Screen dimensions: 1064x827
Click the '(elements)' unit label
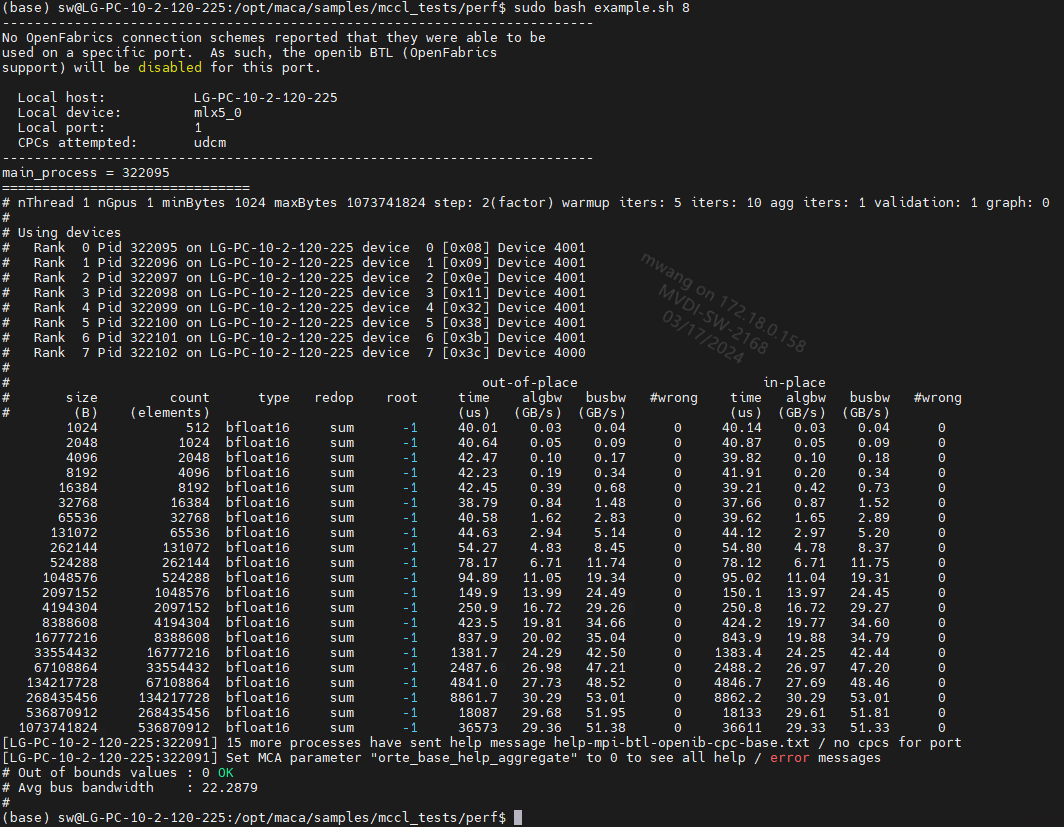pyautogui.click(x=170, y=412)
